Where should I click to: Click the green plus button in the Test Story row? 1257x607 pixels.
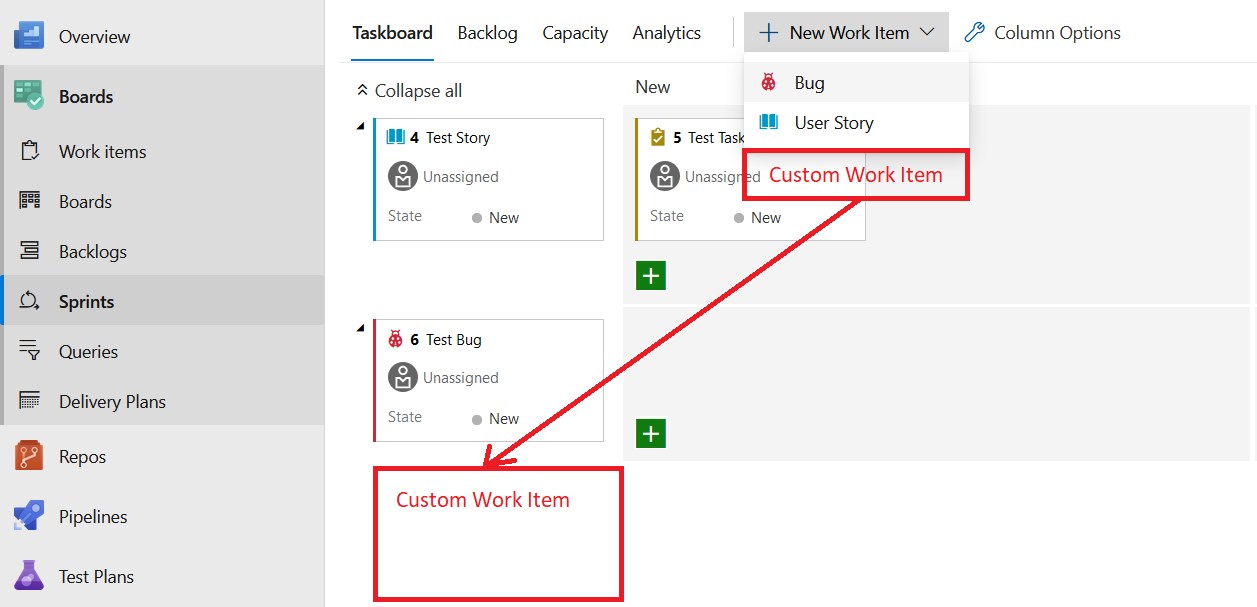coord(651,275)
